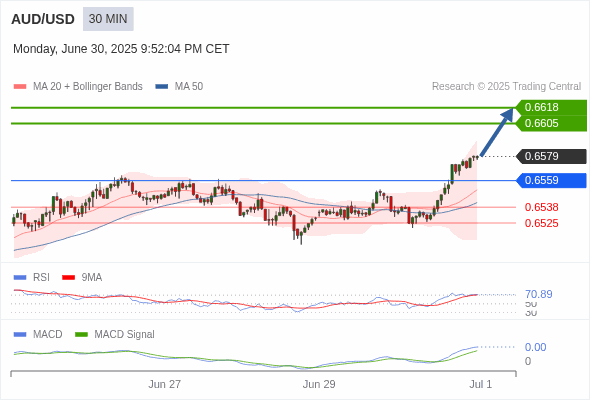Click the 0.6538 red support value
The image size is (590, 400).
tap(541, 207)
